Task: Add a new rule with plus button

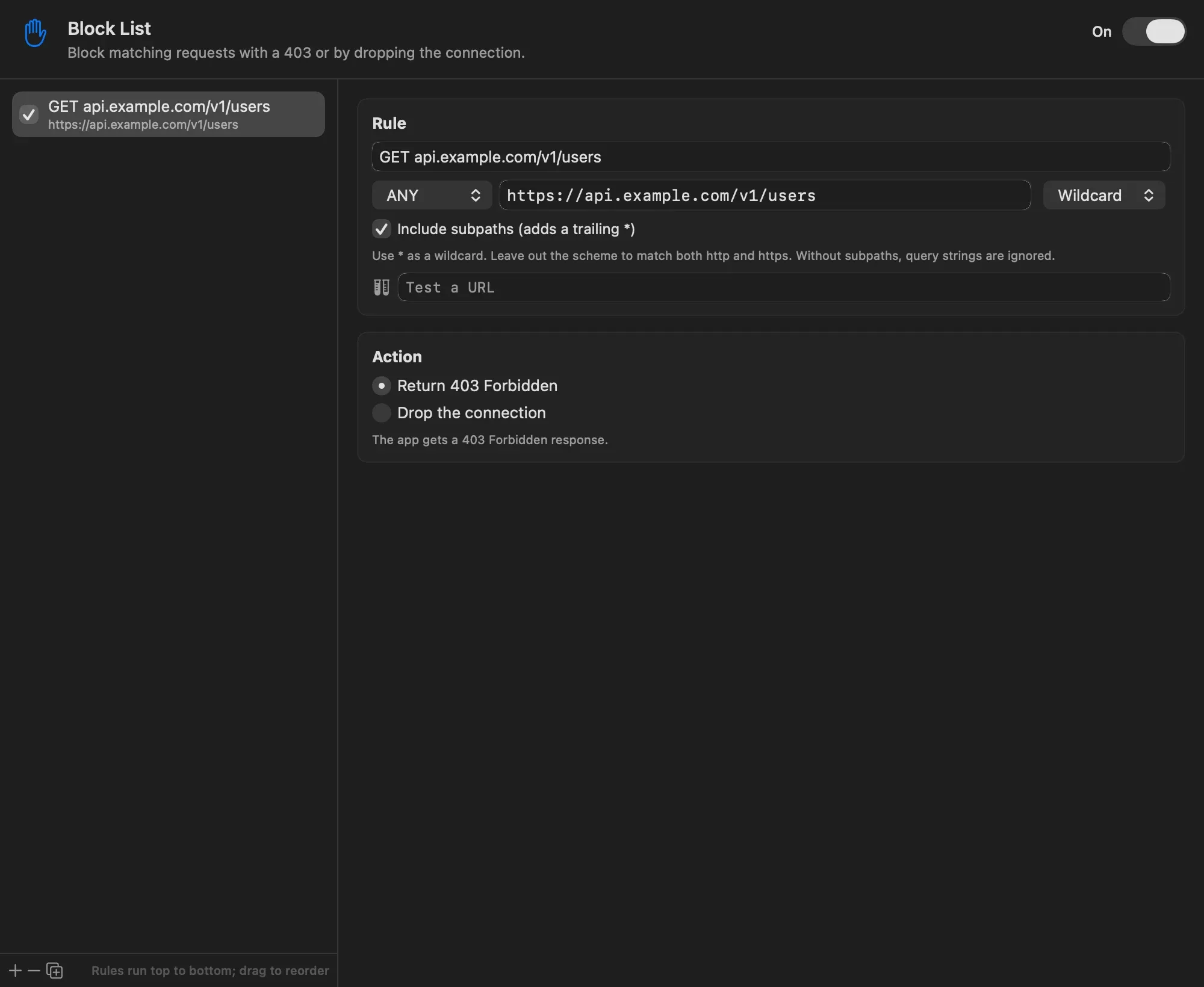Action: (x=15, y=971)
